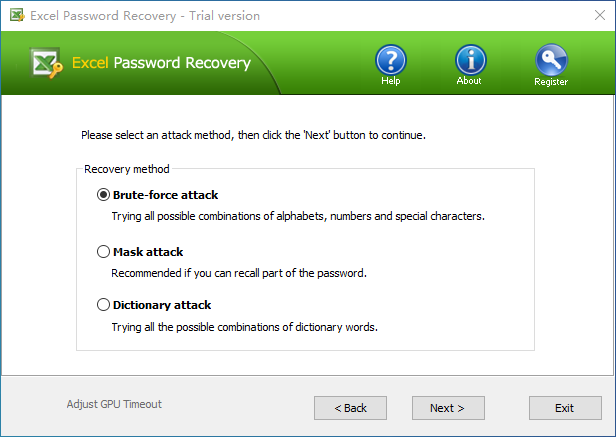Go to the previous step with Back

[x=350, y=408]
